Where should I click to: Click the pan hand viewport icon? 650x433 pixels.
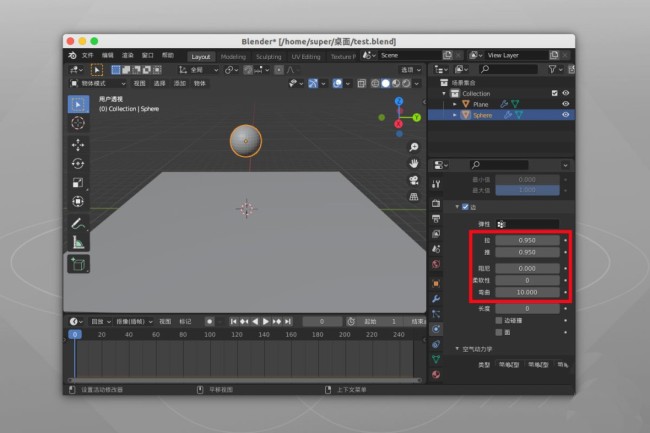[x=414, y=164]
